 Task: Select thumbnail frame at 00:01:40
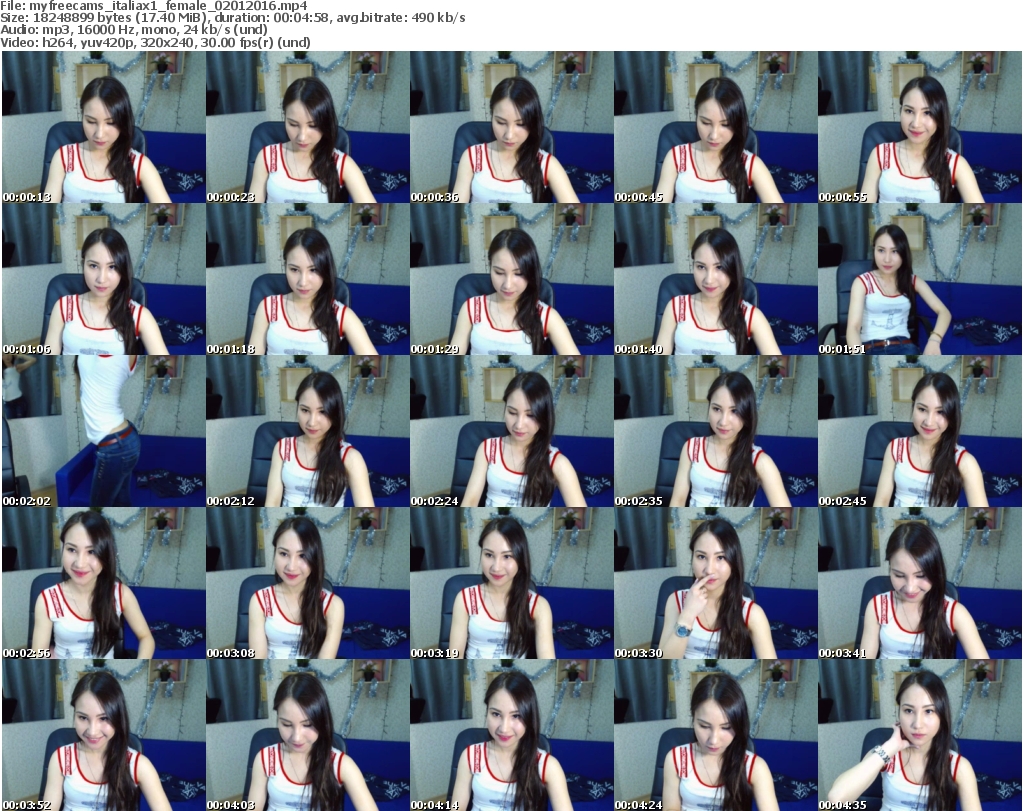[716, 279]
